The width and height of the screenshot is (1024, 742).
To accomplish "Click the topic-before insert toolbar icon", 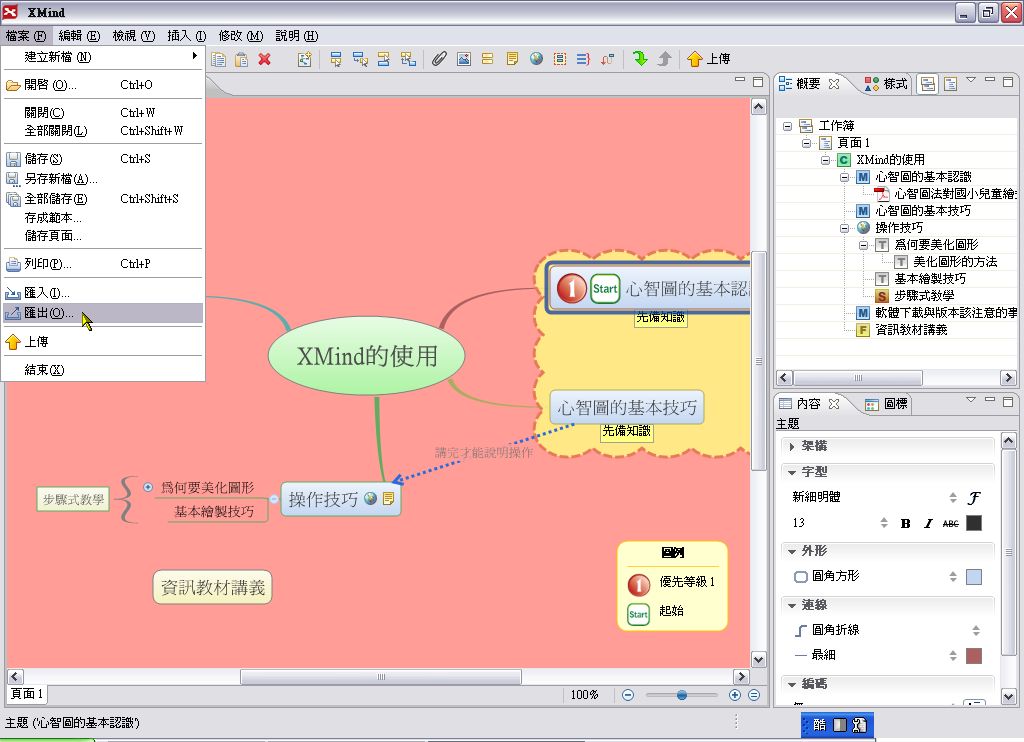I will pos(384,59).
